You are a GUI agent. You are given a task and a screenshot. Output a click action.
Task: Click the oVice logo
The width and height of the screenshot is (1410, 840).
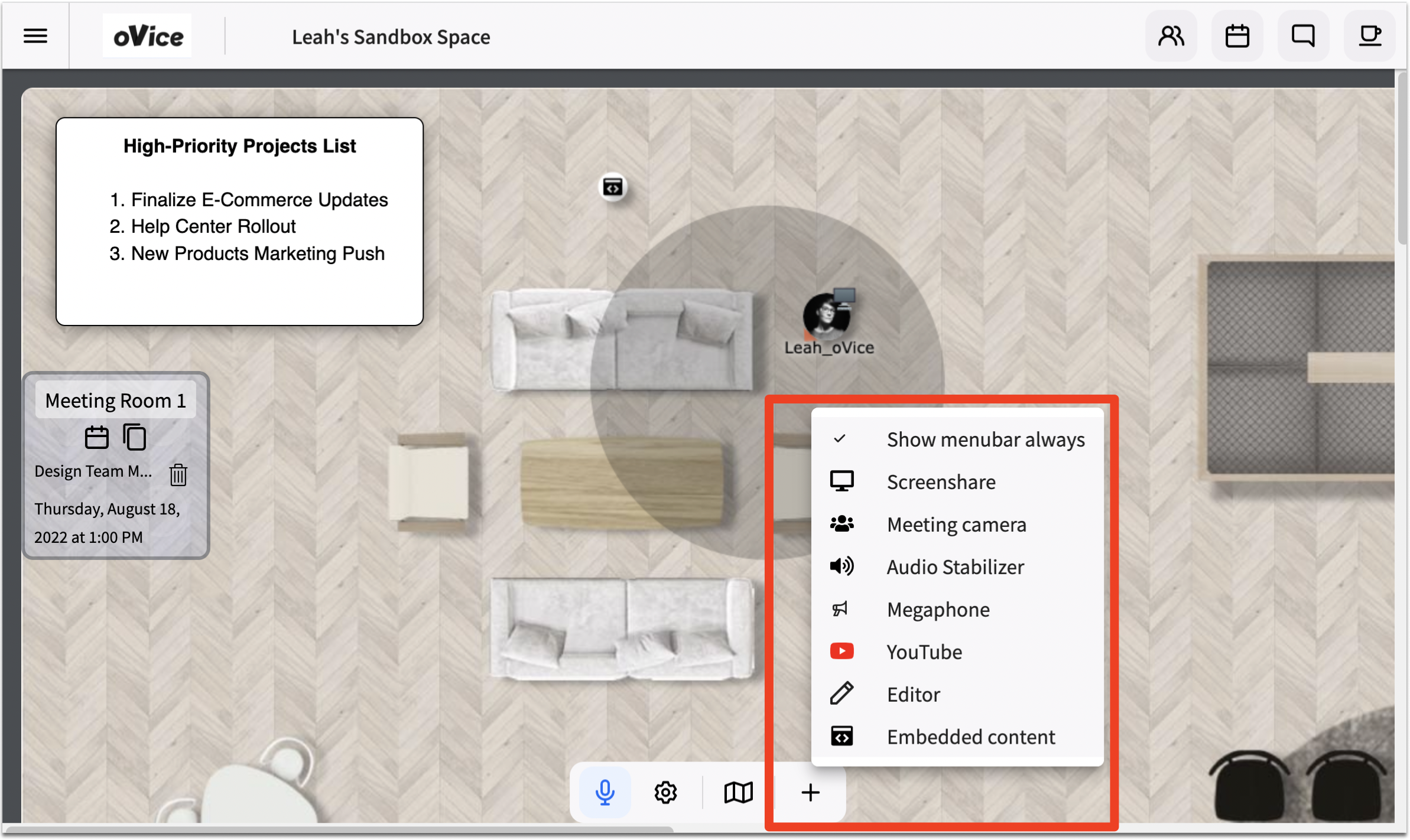click(148, 37)
